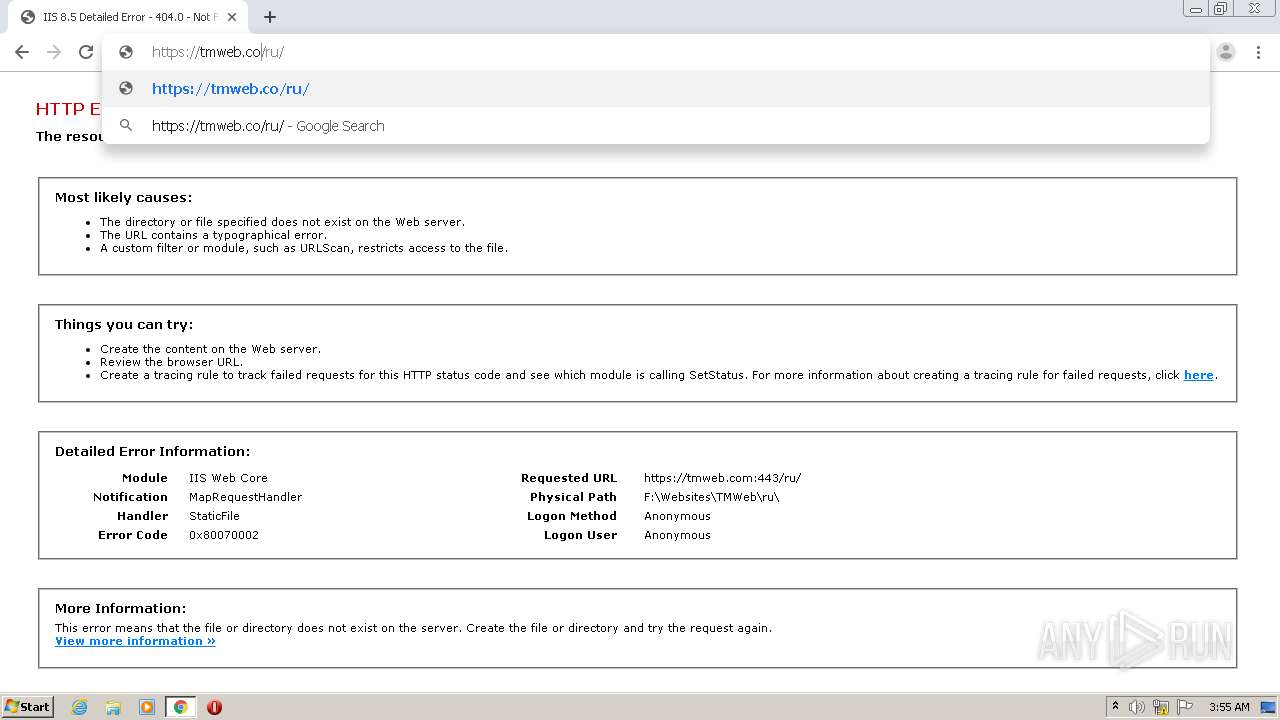Click the 'More Information:' heading

click(x=120, y=608)
